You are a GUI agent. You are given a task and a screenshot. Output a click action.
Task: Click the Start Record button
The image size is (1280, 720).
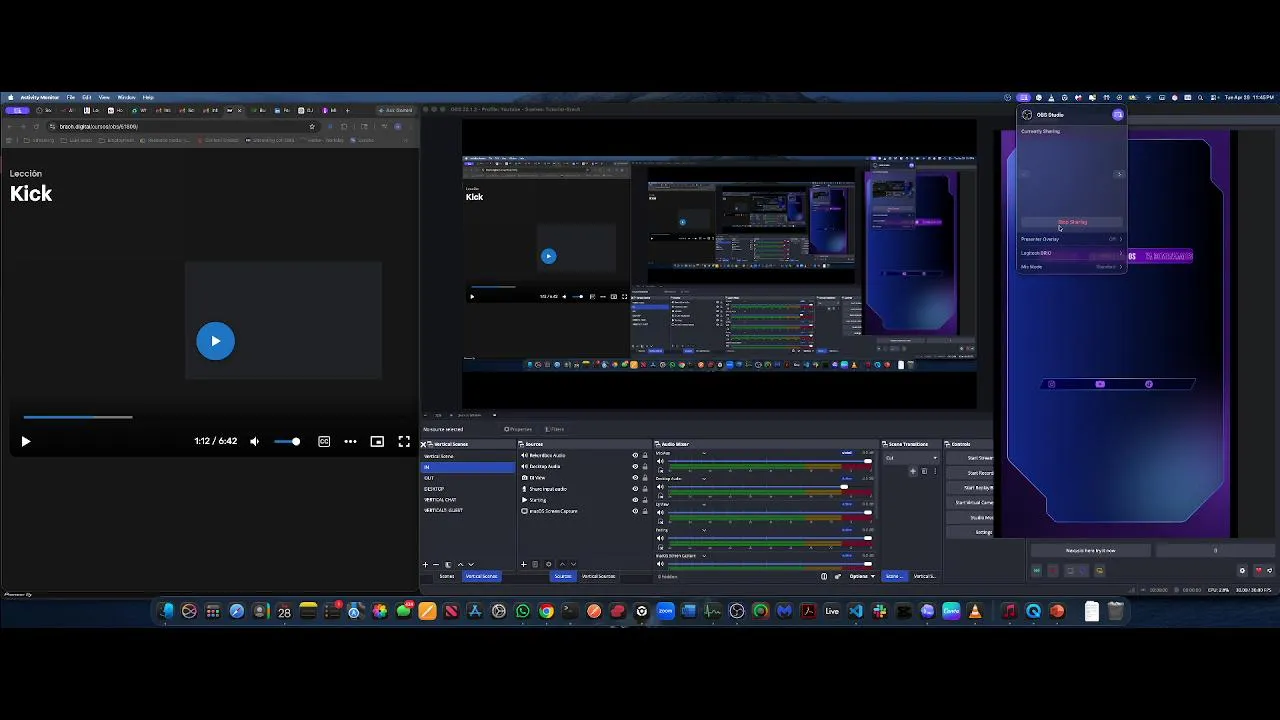pyautogui.click(x=971, y=473)
